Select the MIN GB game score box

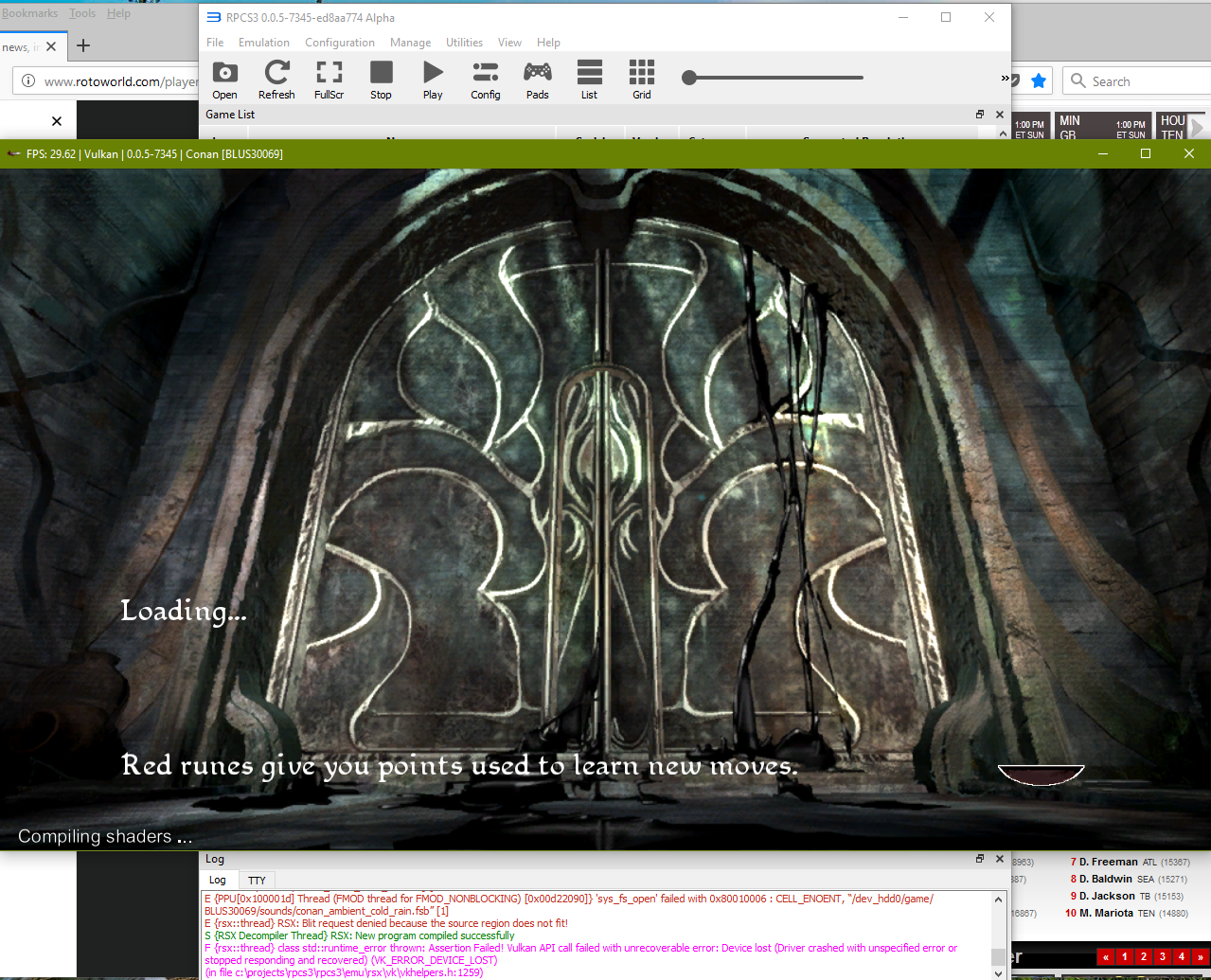point(1103,127)
